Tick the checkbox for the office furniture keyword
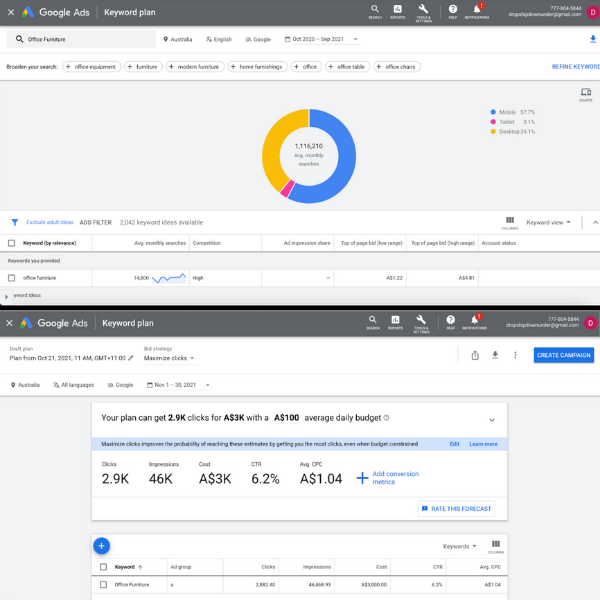Screen dimensions: 600x600 [x=12, y=278]
